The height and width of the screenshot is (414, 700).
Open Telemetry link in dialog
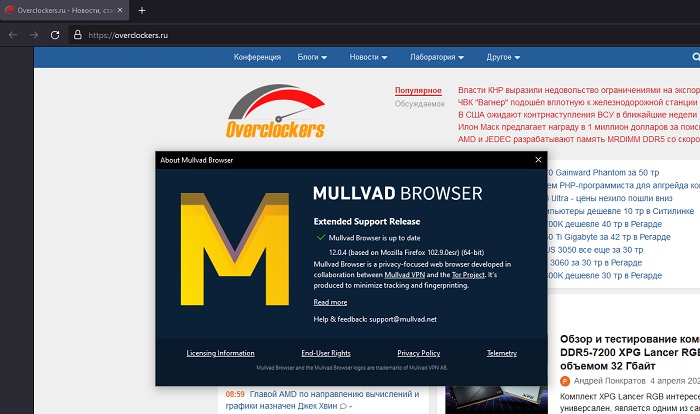tap(502, 353)
